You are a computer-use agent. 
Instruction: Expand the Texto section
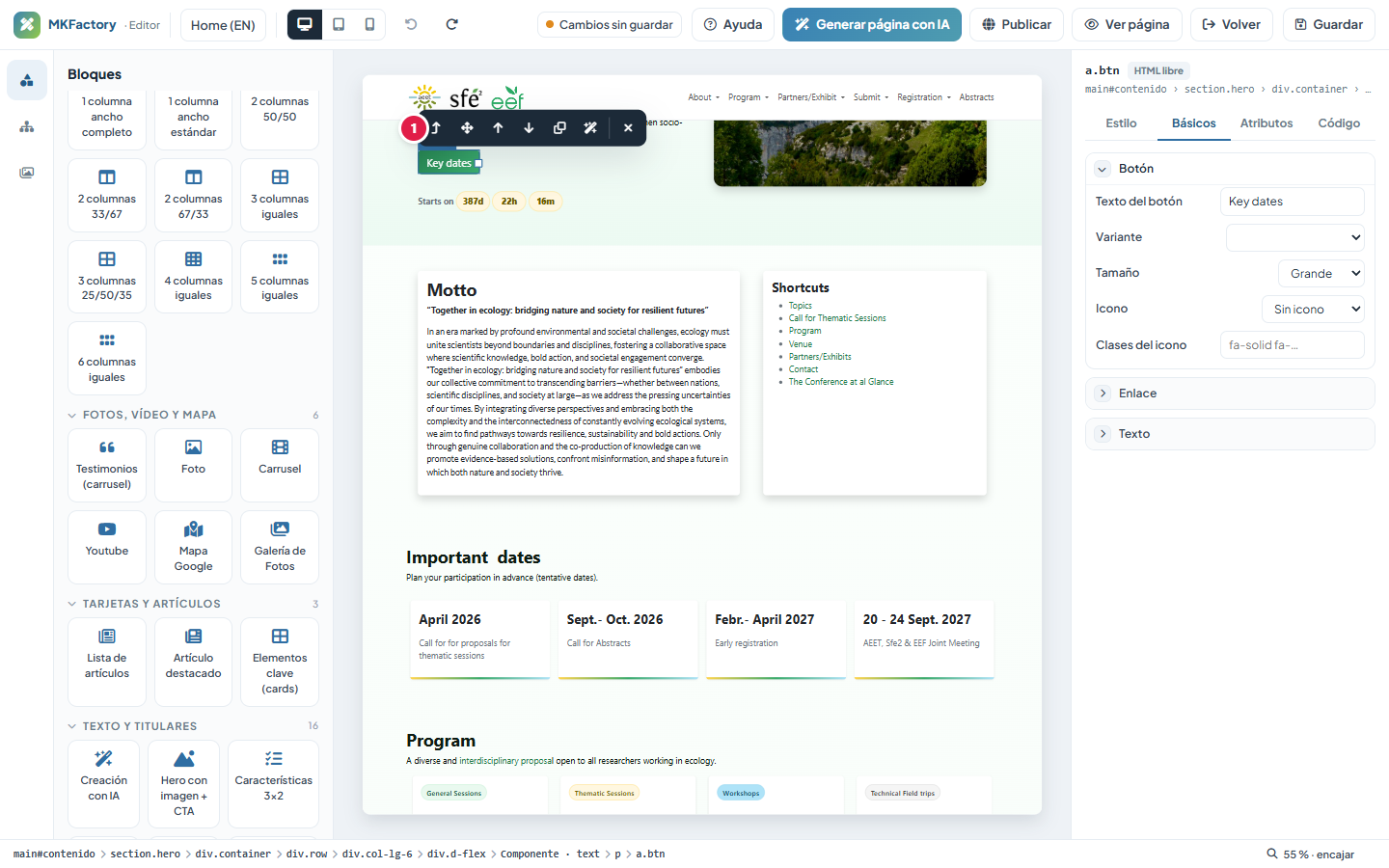point(1230,434)
